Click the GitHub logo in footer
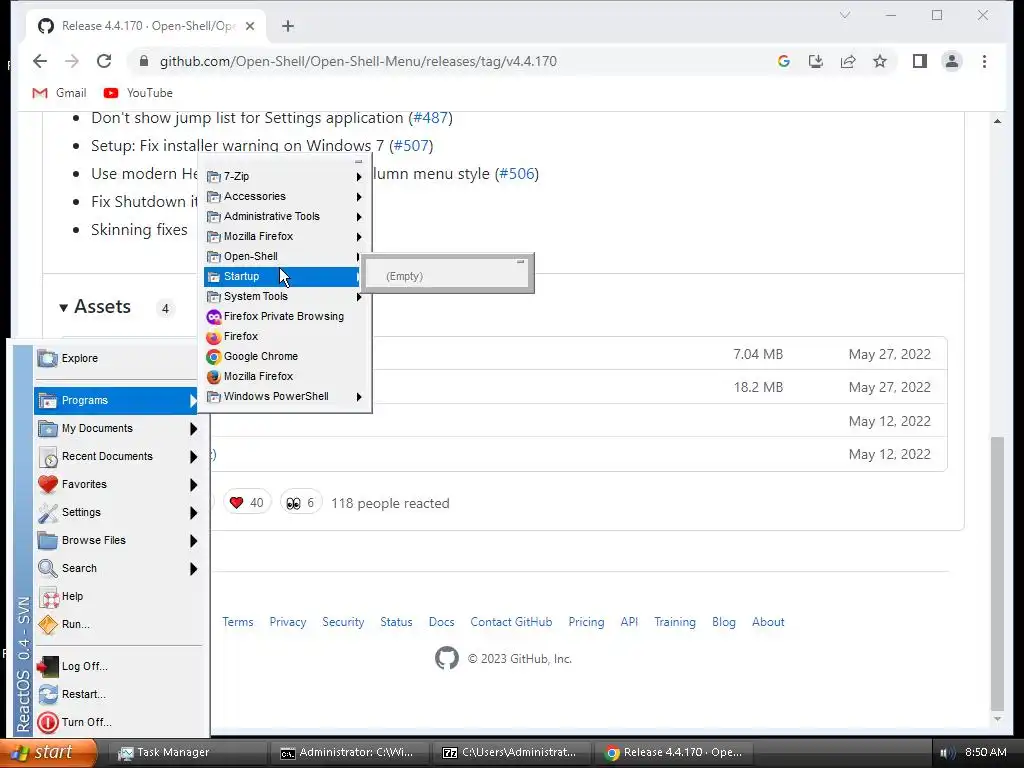 (447, 658)
